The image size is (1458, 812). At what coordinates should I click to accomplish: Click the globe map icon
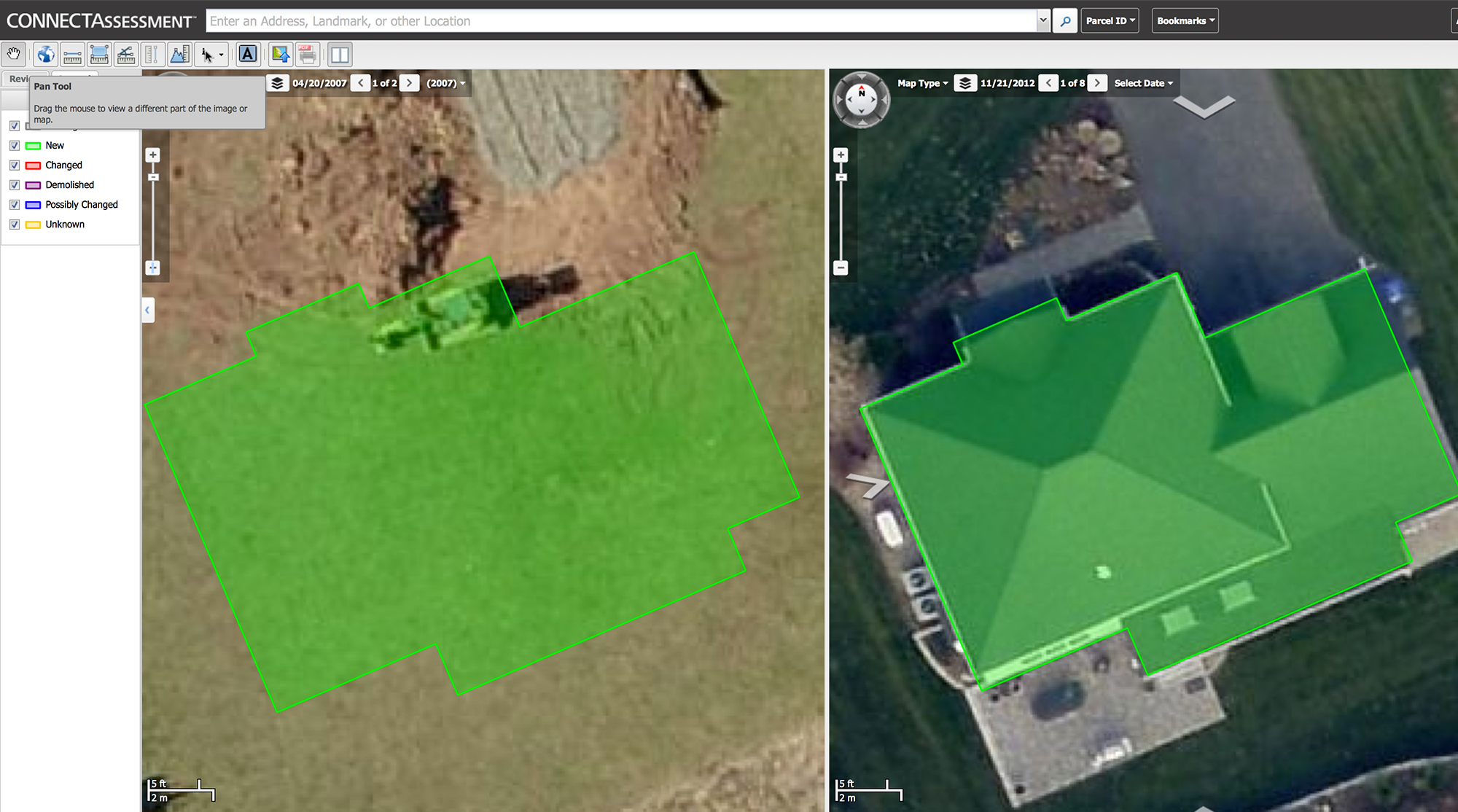click(46, 55)
